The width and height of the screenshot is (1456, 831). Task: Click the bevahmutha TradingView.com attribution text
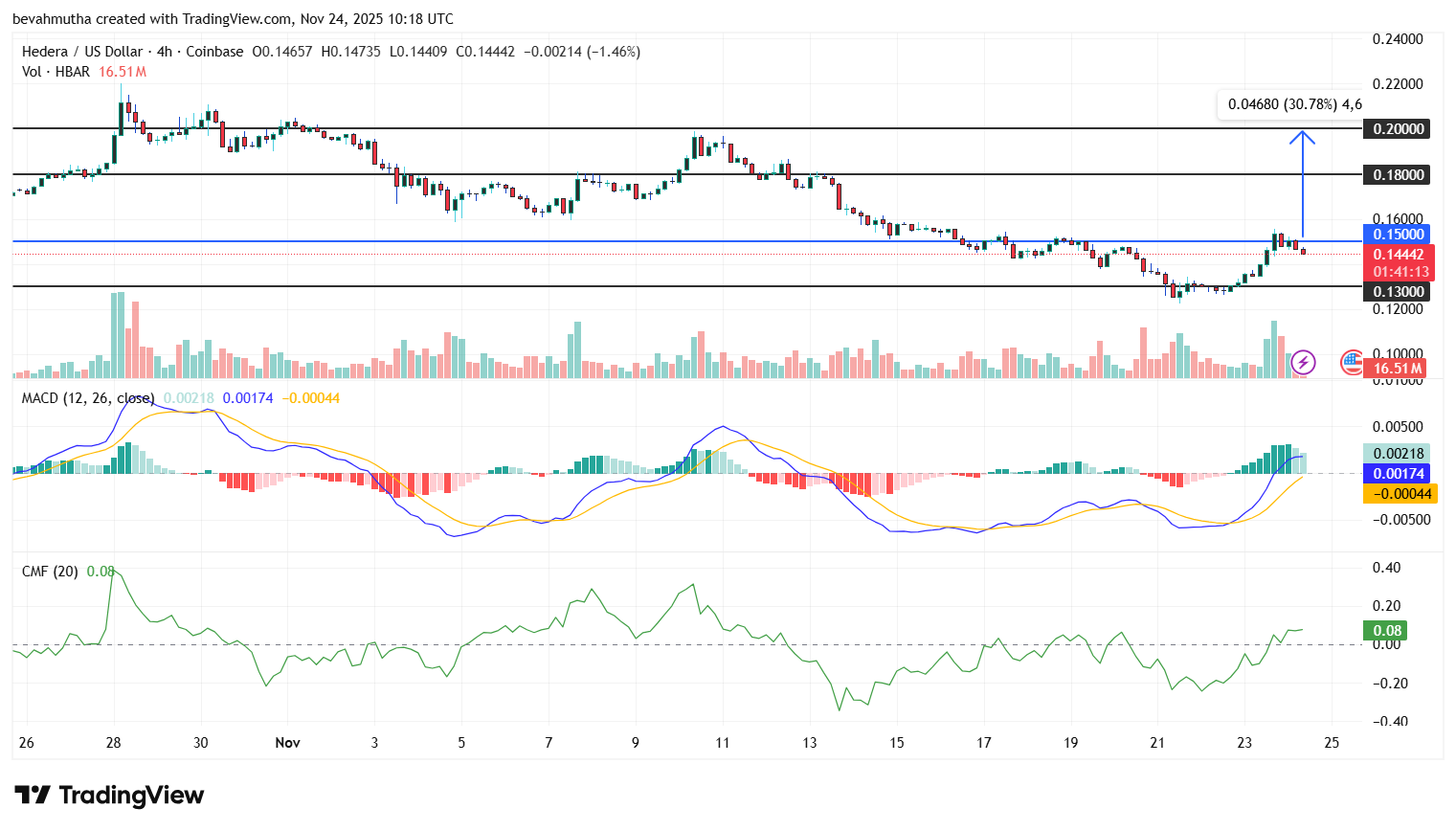click(233, 19)
